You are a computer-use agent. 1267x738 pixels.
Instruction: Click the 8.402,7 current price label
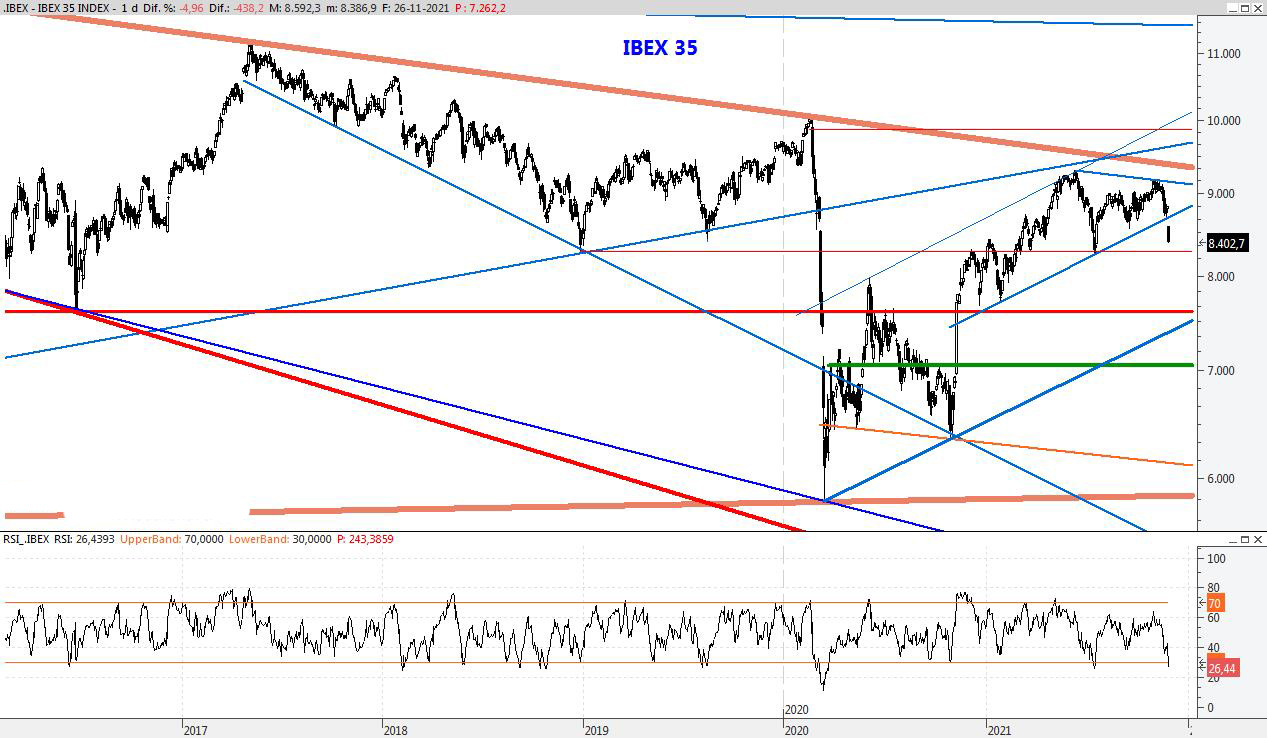(x=1226, y=243)
